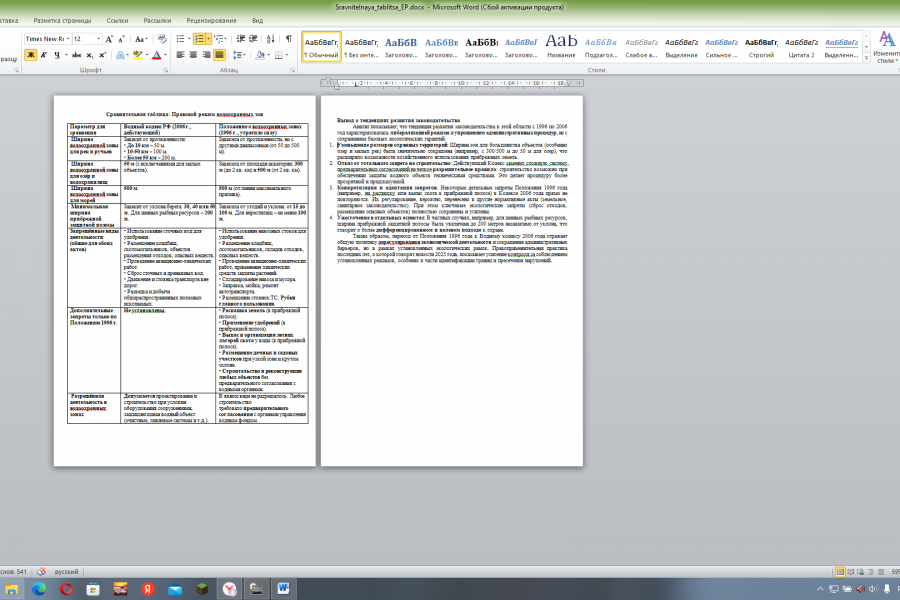Screen dimensions: 900x600
Task: Toggle italic formatting (К)
Action: coord(44,55)
